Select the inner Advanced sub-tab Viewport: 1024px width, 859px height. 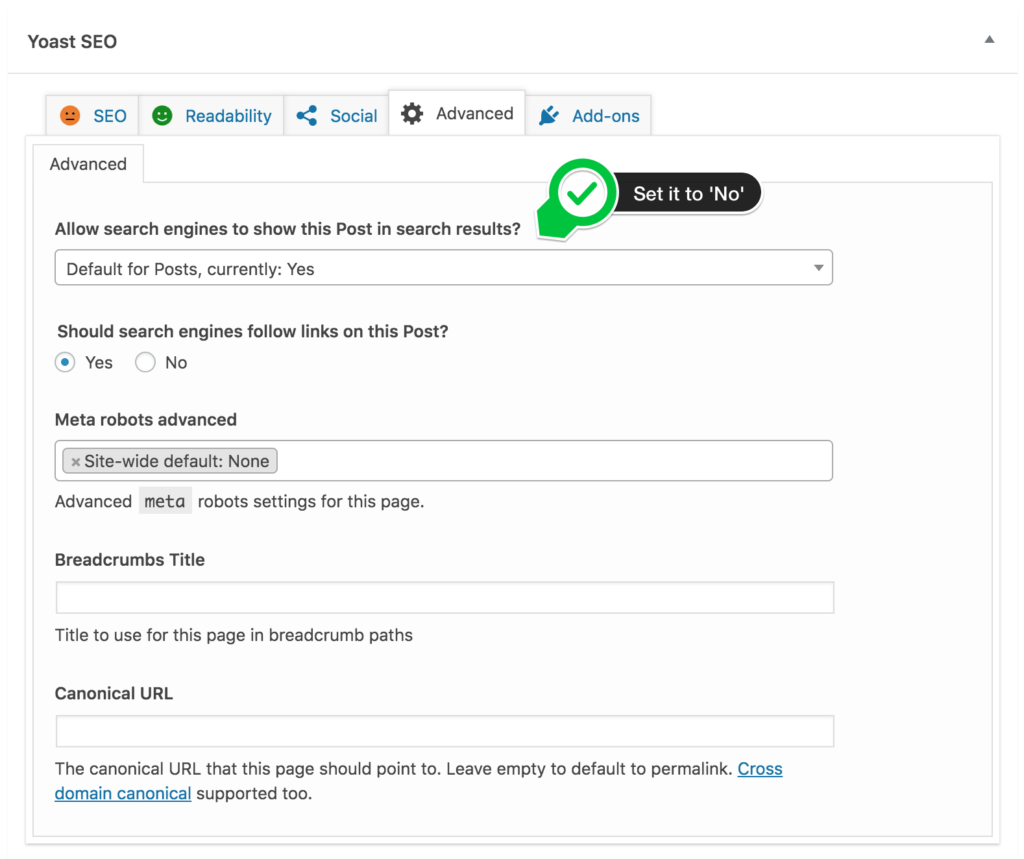point(88,164)
